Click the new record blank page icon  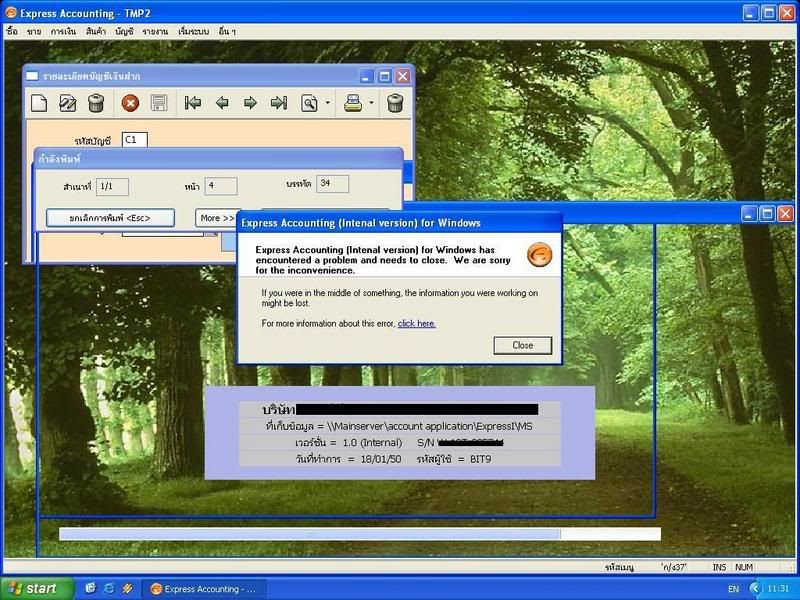39,103
